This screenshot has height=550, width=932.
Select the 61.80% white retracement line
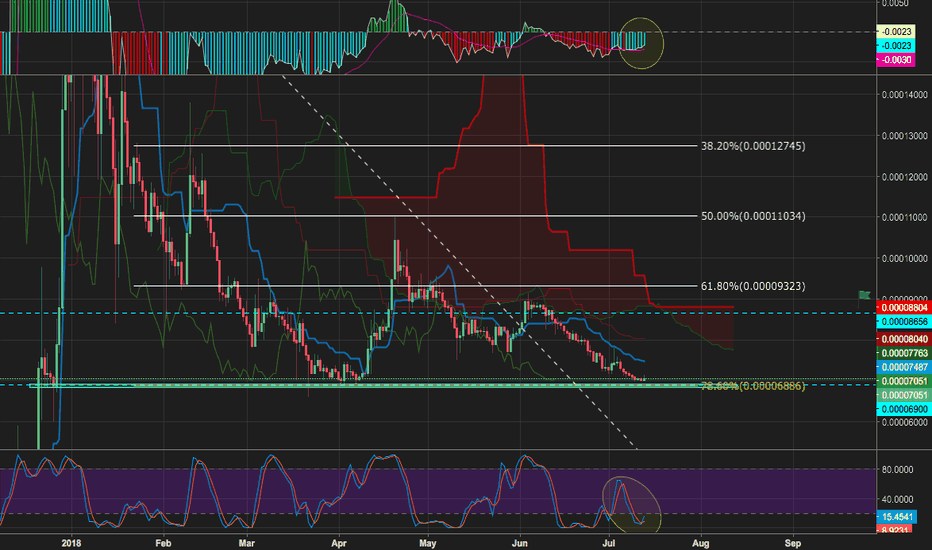click(x=415, y=286)
